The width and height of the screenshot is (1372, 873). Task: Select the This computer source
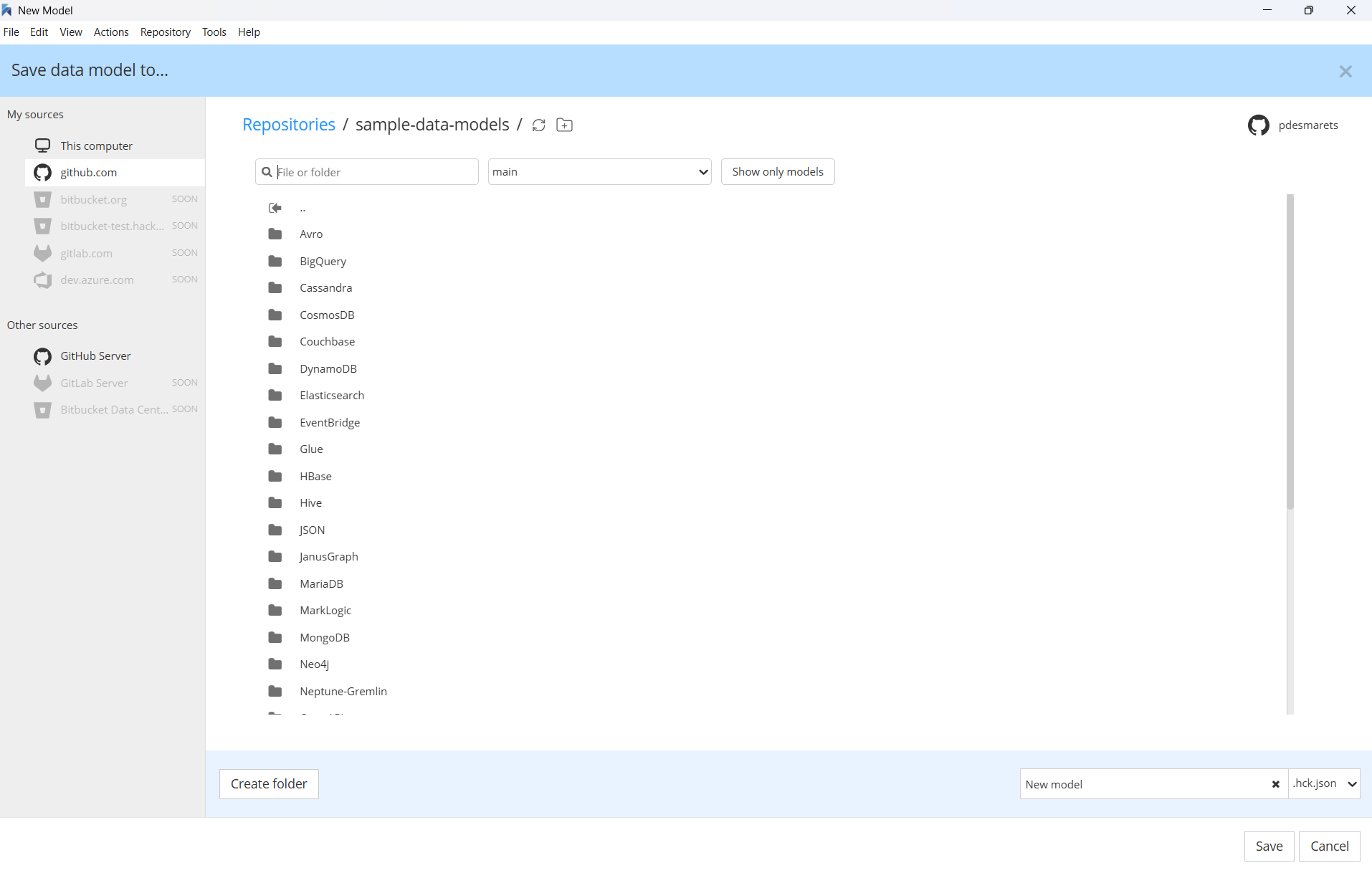pyautogui.click(x=115, y=145)
